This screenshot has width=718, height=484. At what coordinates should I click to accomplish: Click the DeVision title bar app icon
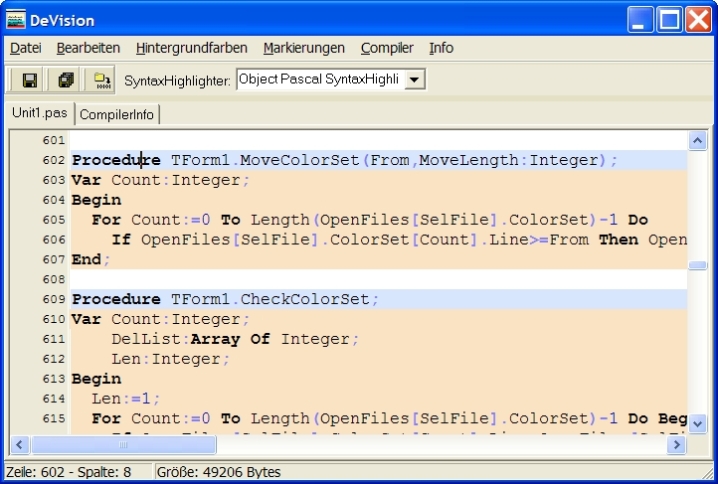(x=15, y=18)
